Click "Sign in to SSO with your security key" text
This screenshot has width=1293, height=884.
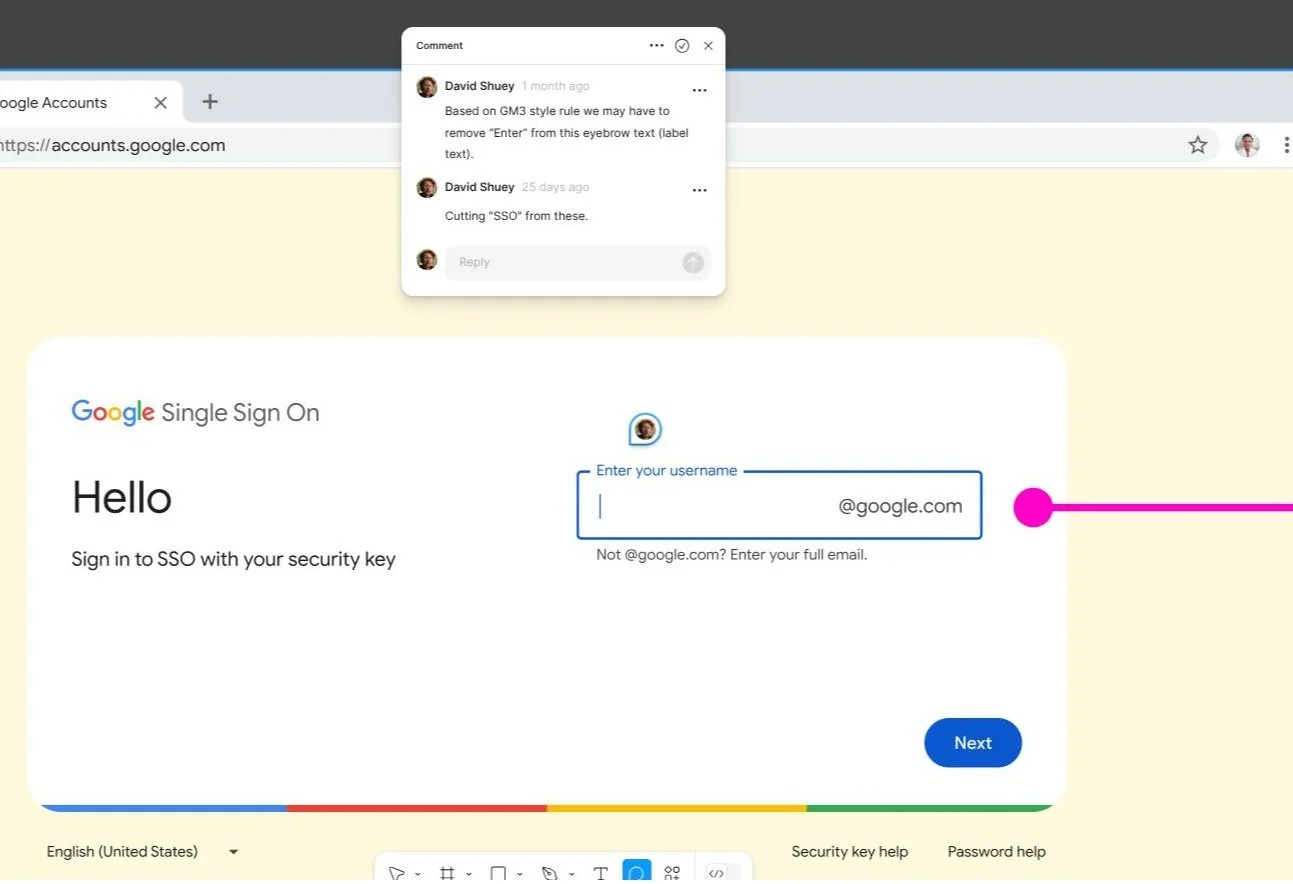(233, 559)
